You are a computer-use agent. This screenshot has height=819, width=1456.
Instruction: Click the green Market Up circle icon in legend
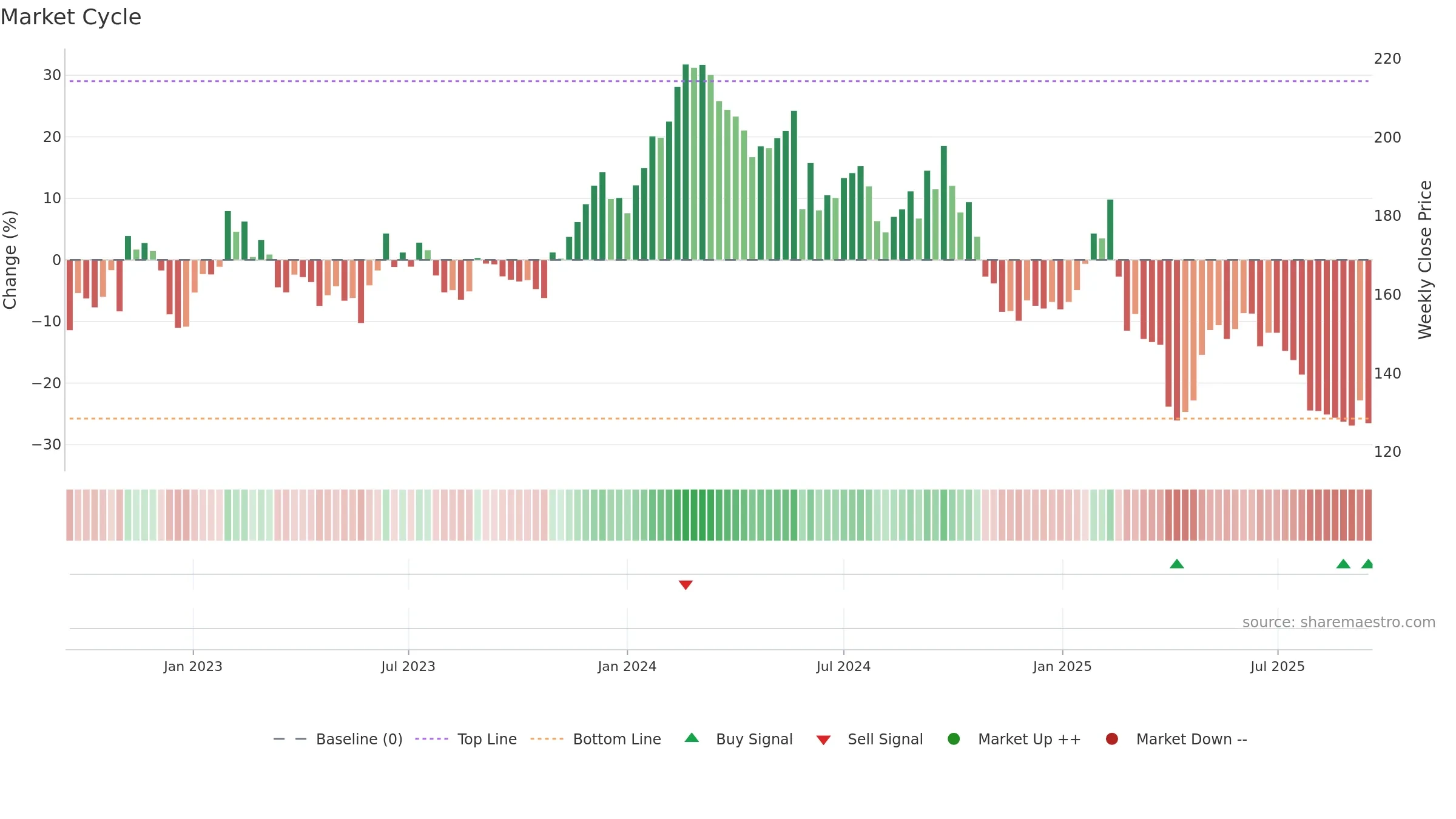coord(954,739)
